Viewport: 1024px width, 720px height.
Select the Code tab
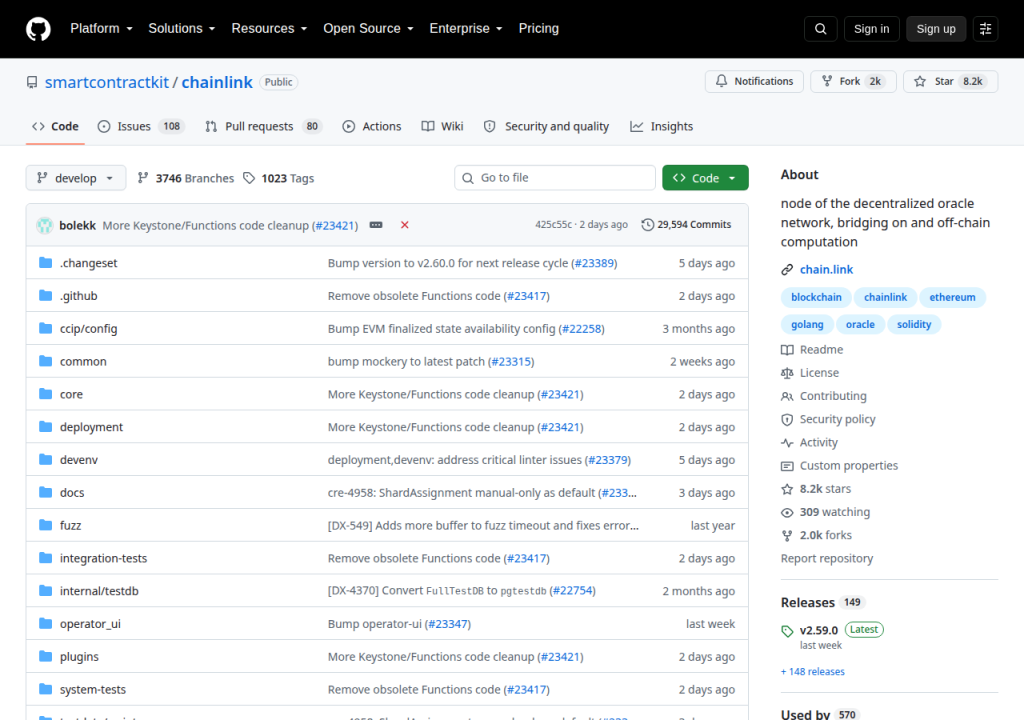coord(56,126)
